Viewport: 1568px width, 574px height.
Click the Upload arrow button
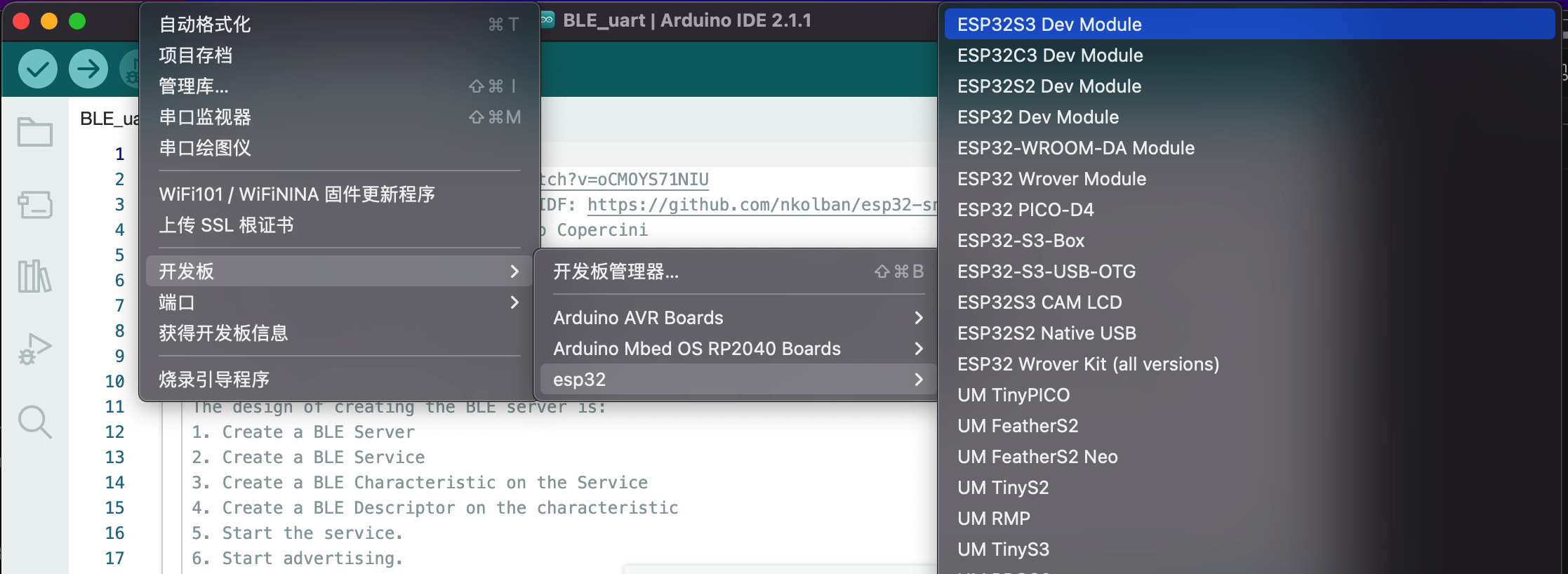coord(88,69)
